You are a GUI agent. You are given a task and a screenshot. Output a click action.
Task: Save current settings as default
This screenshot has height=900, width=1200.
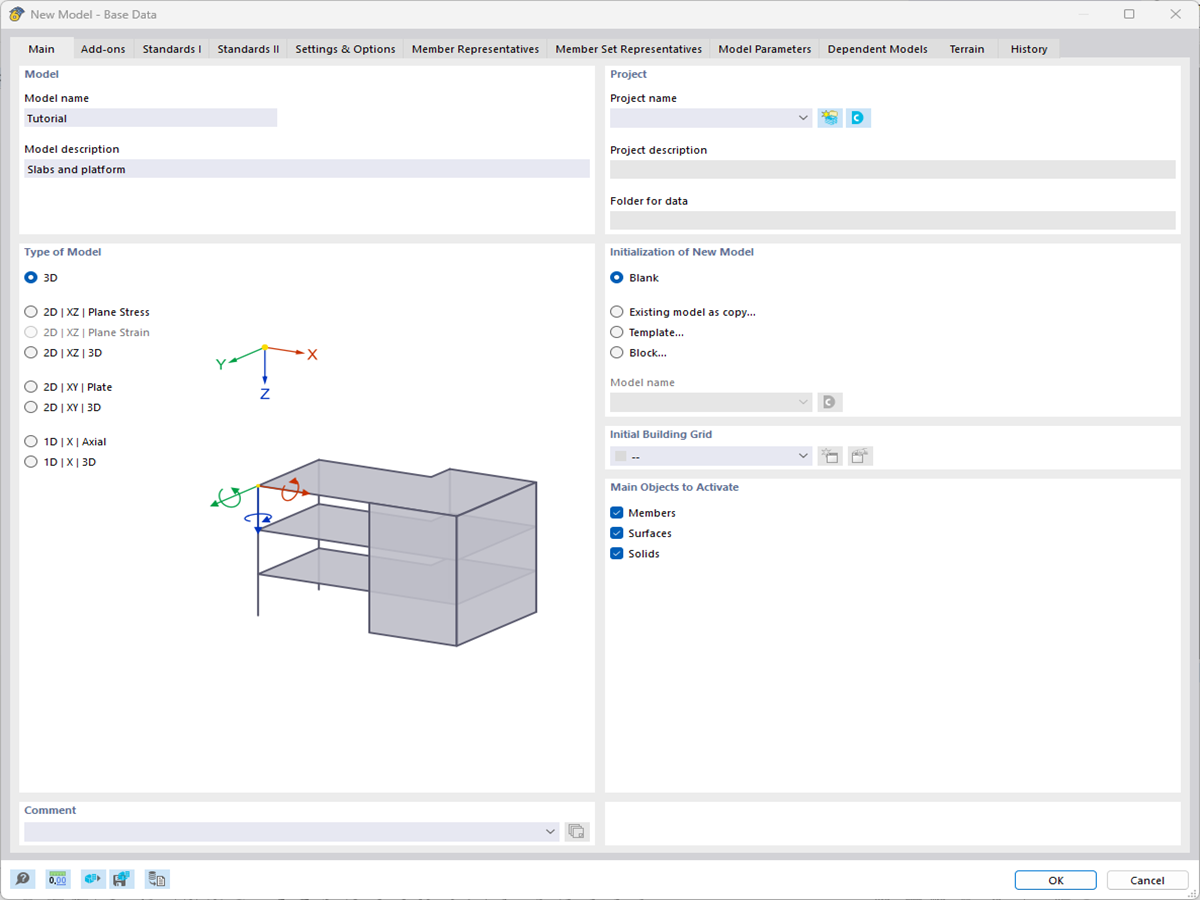click(122, 879)
